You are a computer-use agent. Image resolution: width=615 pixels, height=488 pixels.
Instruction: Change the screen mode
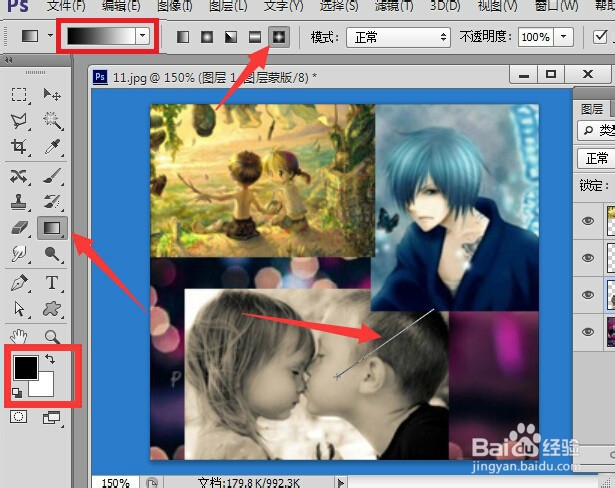click(52, 418)
